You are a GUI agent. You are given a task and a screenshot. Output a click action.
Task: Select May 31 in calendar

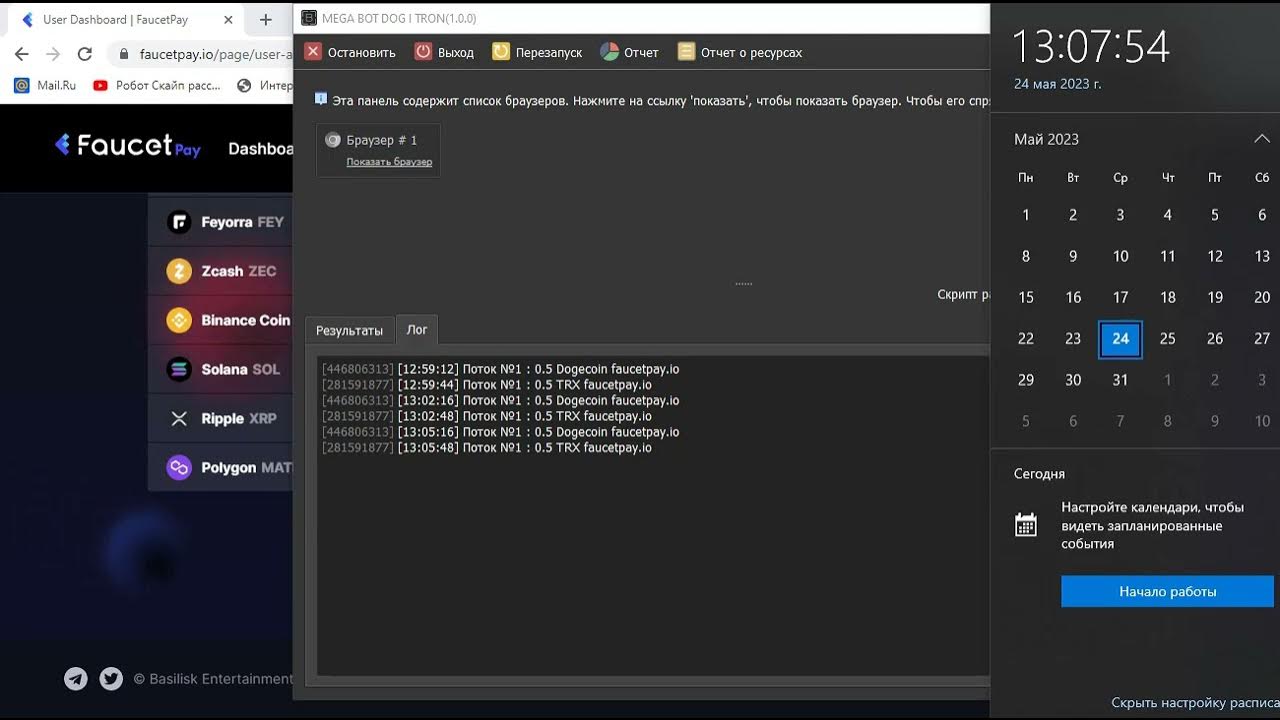coord(1120,380)
